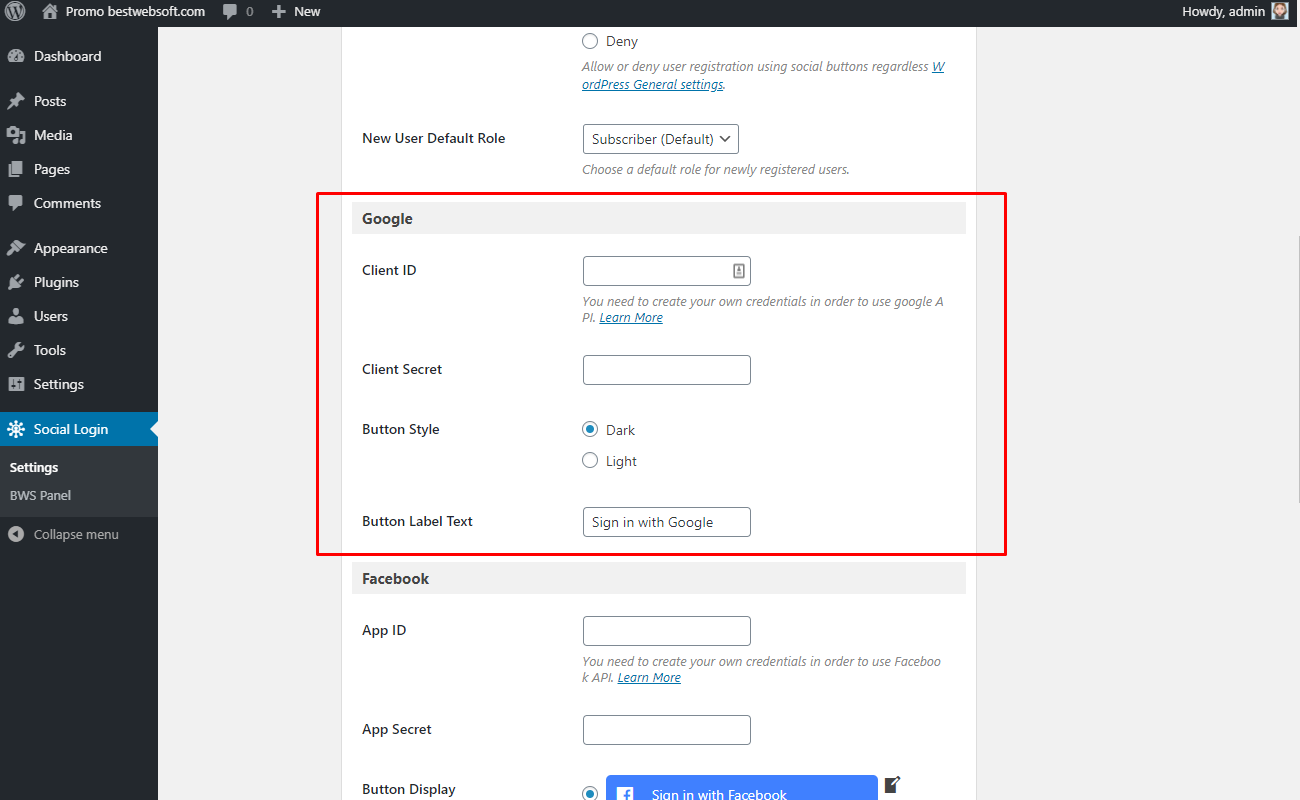Open the New User Default Role dropdown
The image size is (1300, 800).
(661, 139)
